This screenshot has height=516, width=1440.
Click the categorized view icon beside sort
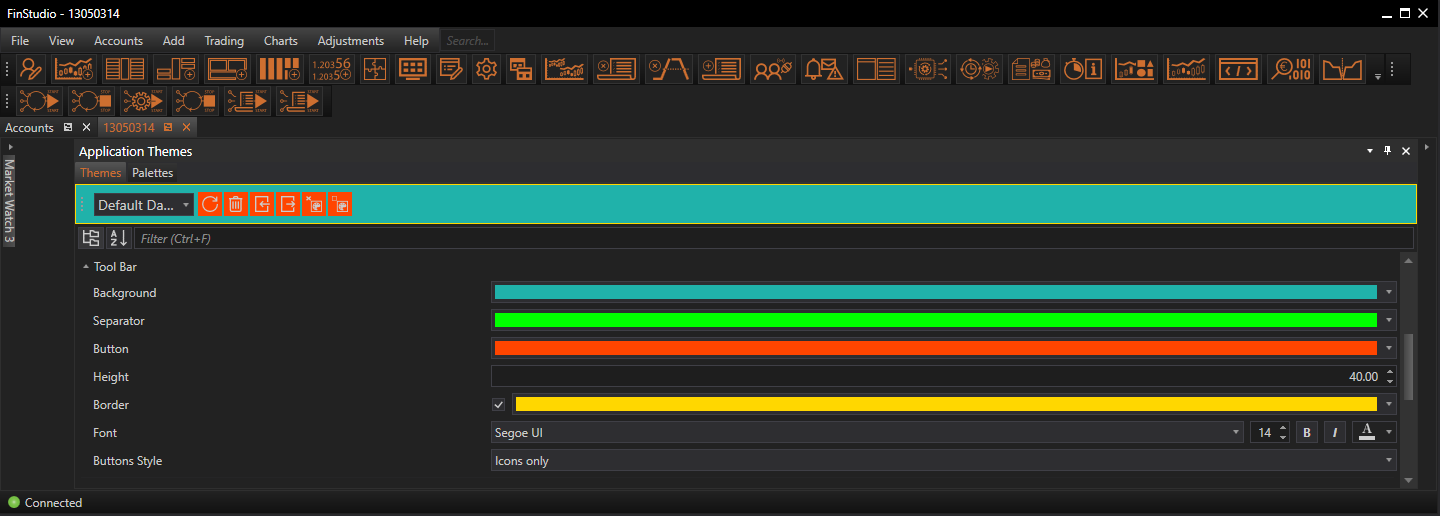click(91, 238)
